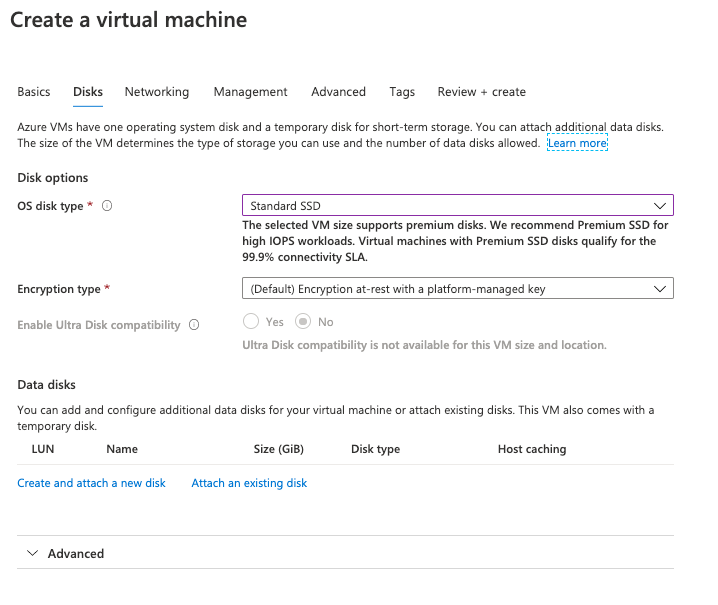
Task: Open the Standard SSD disk type dropdown
Action: click(x=457, y=205)
